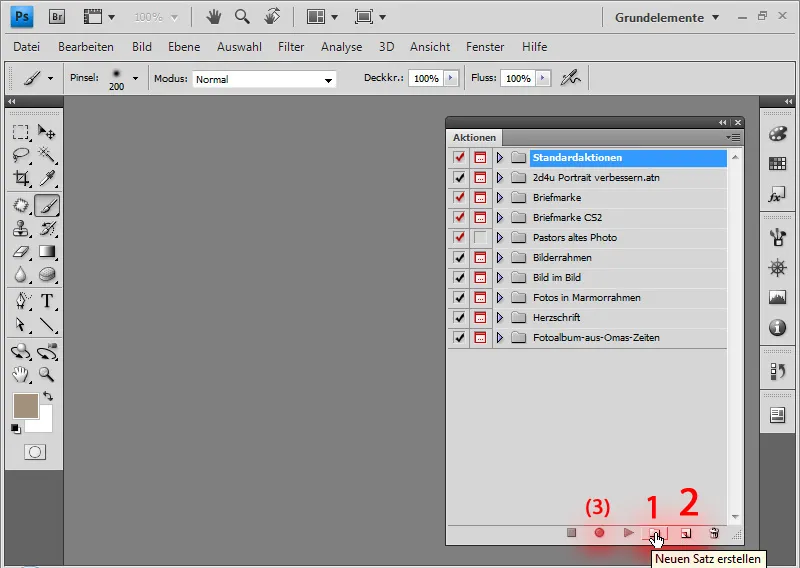The height and width of the screenshot is (568, 800).
Task: Select the 3D Rotate tool
Action: (20, 351)
